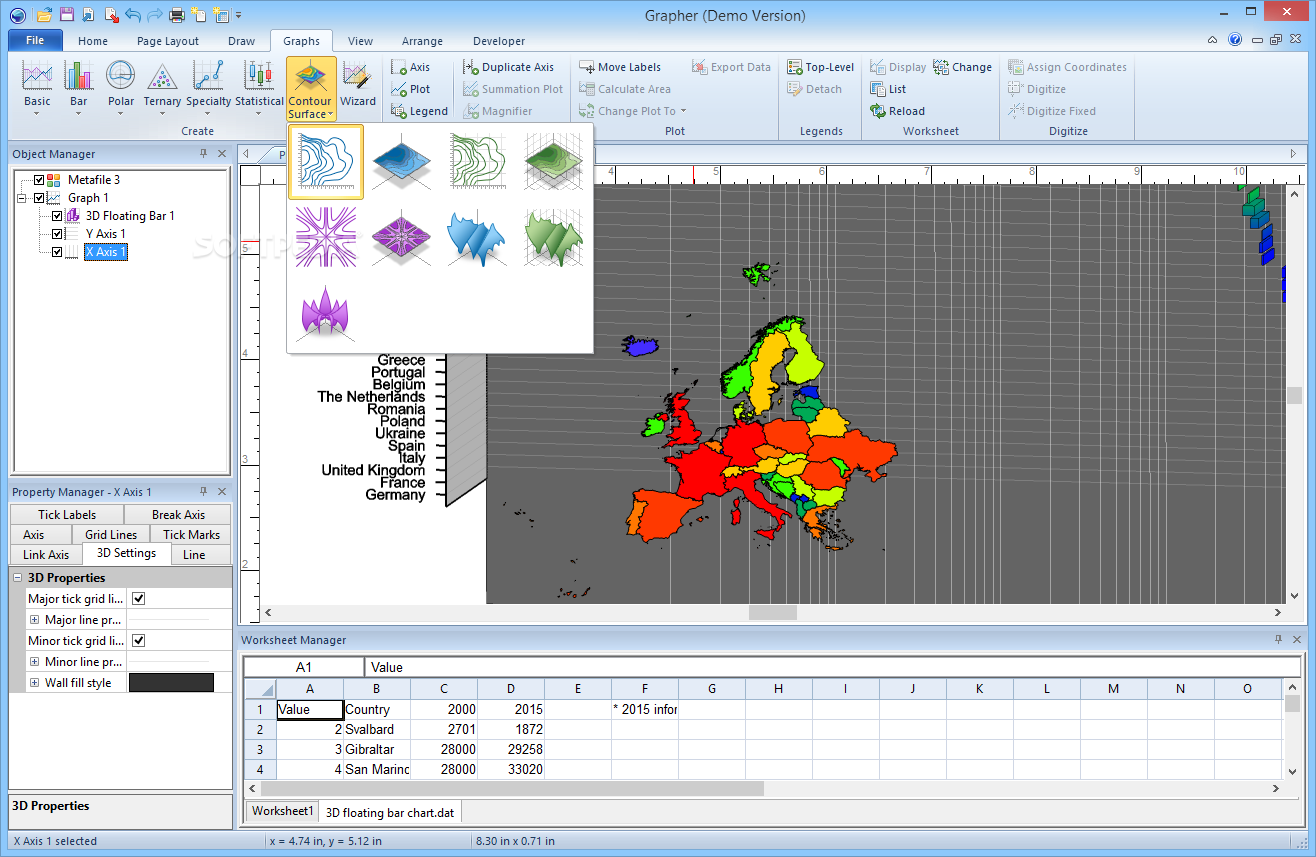Open the Break Axis property tab
This screenshot has width=1316, height=857.
(x=178, y=515)
